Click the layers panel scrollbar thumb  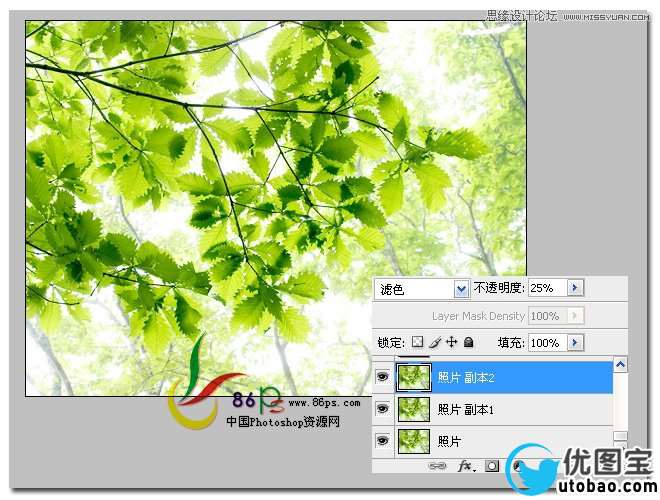pyautogui.click(x=620, y=436)
